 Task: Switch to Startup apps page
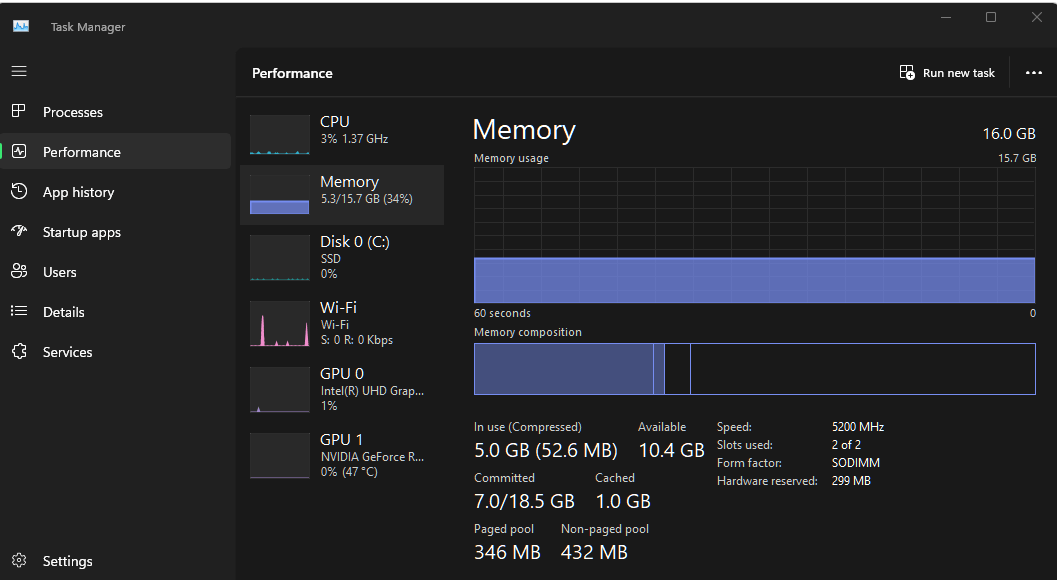coord(116,232)
